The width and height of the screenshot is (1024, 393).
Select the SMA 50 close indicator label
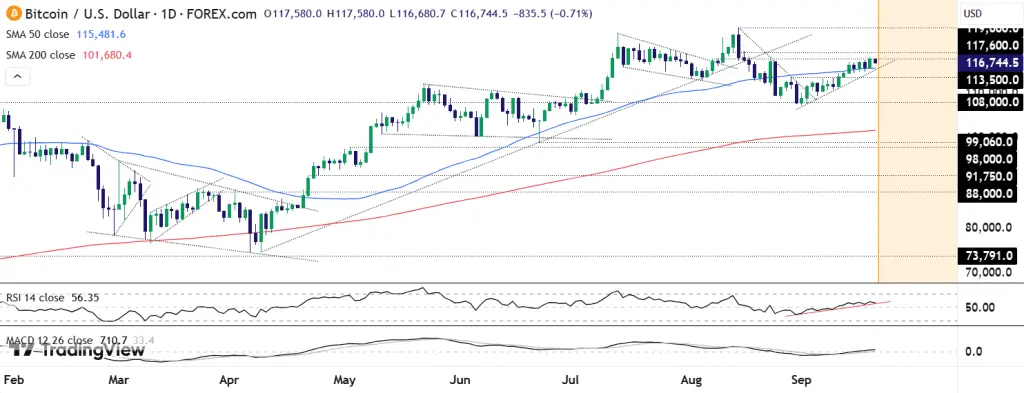(x=37, y=35)
